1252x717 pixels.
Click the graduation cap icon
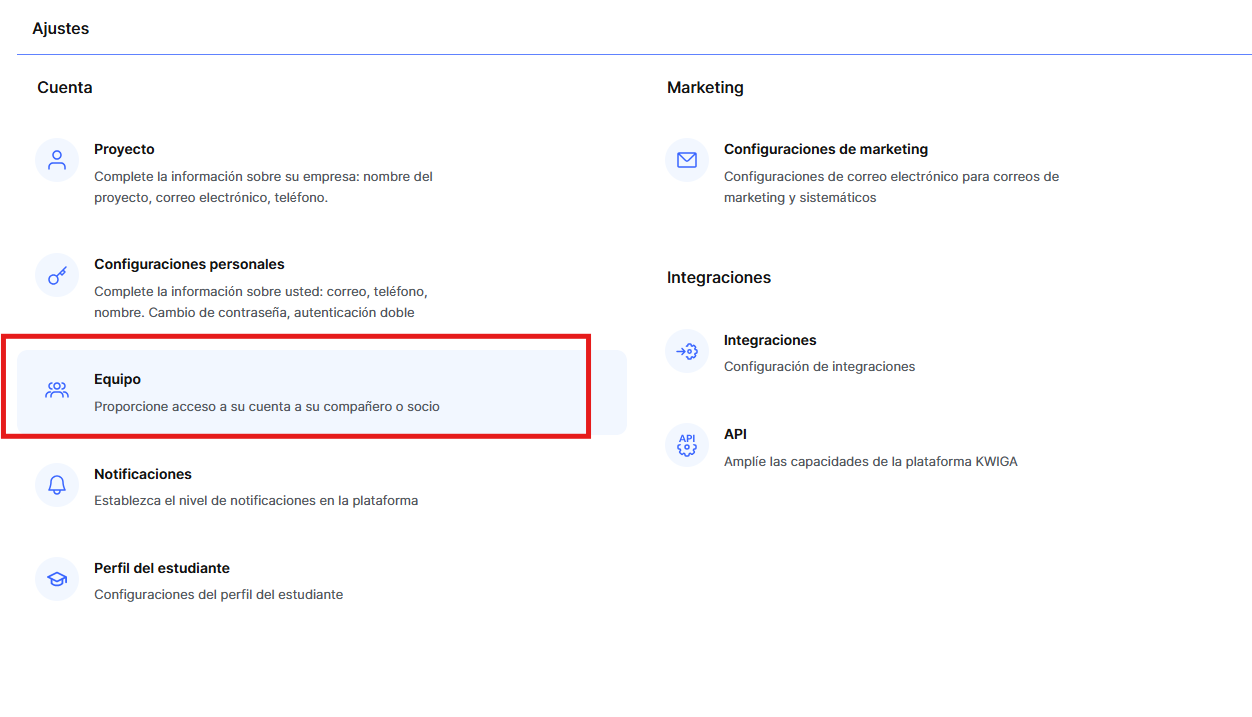click(57, 579)
